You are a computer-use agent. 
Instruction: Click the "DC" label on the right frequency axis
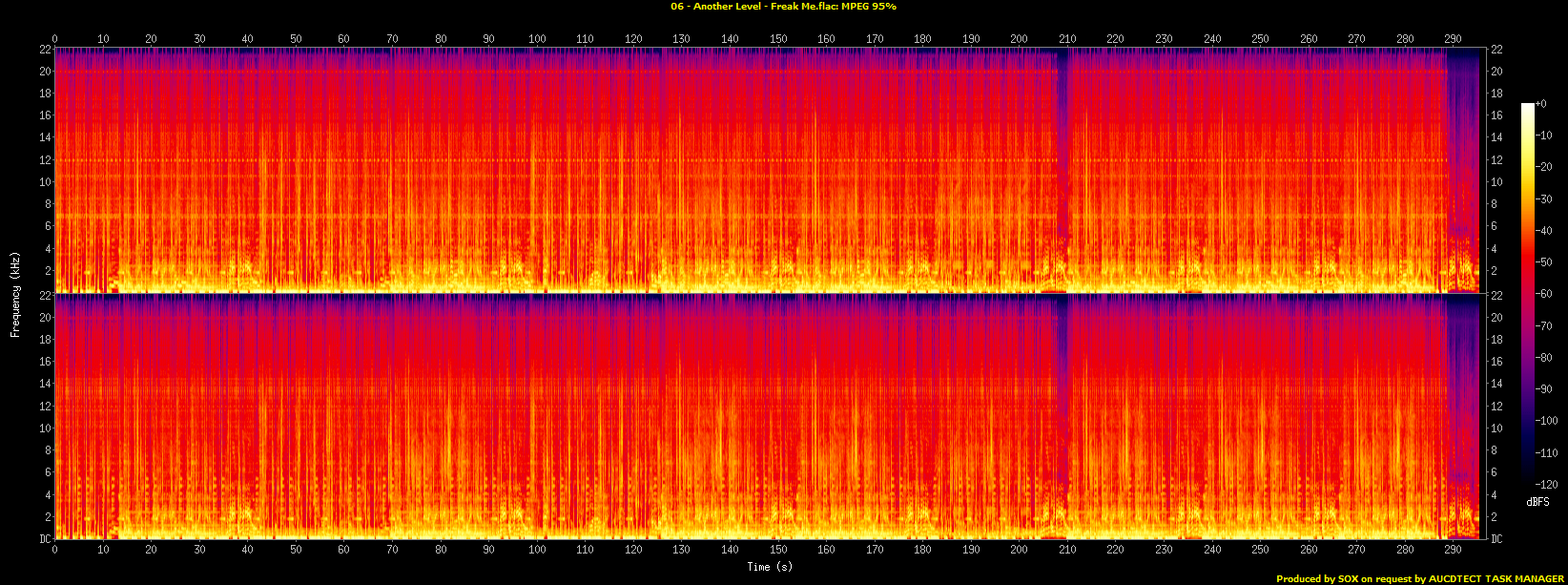point(1496,539)
